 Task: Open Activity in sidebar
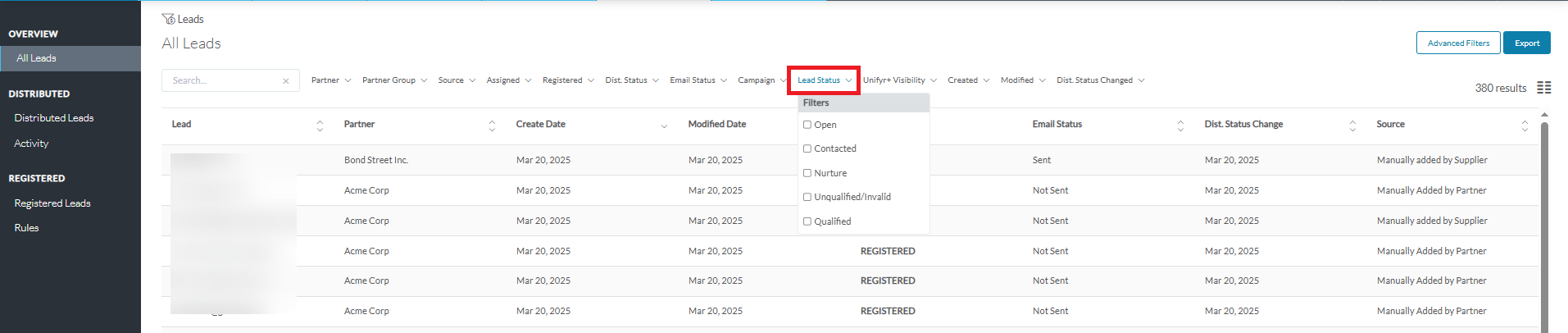(31, 144)
